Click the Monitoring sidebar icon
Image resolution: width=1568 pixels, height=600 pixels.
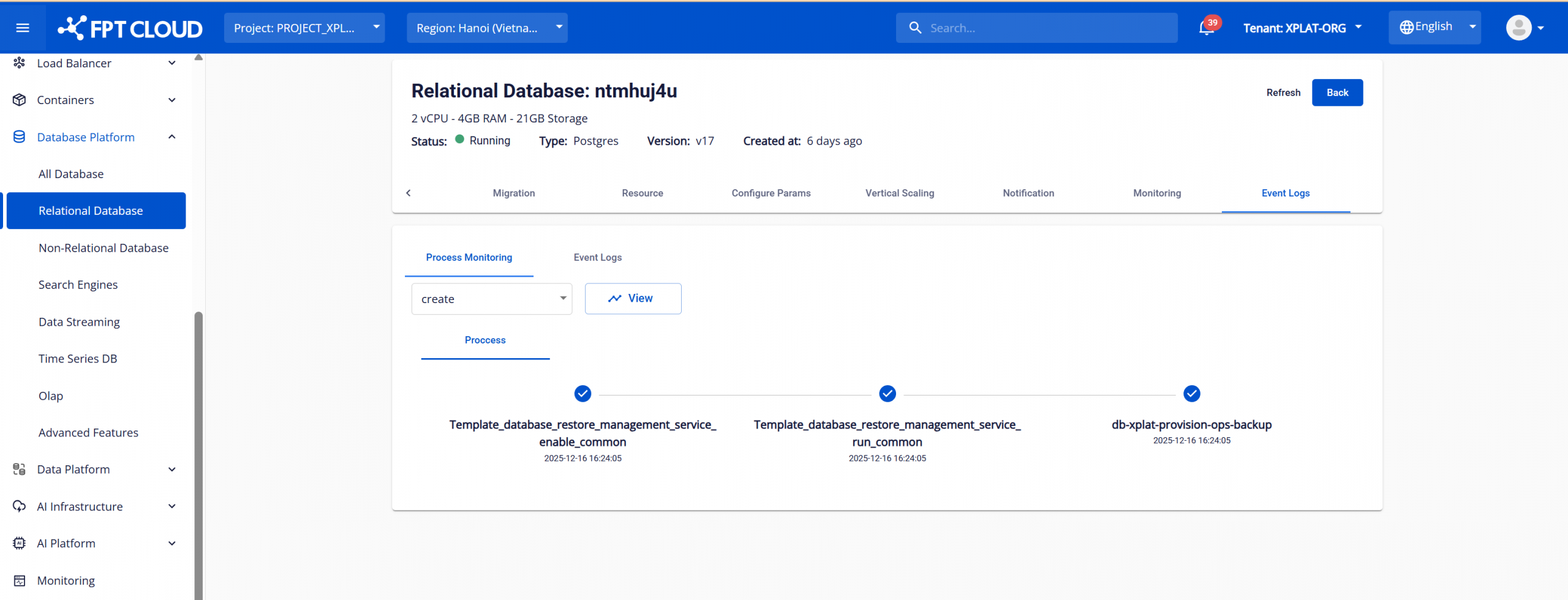point(20,580)
